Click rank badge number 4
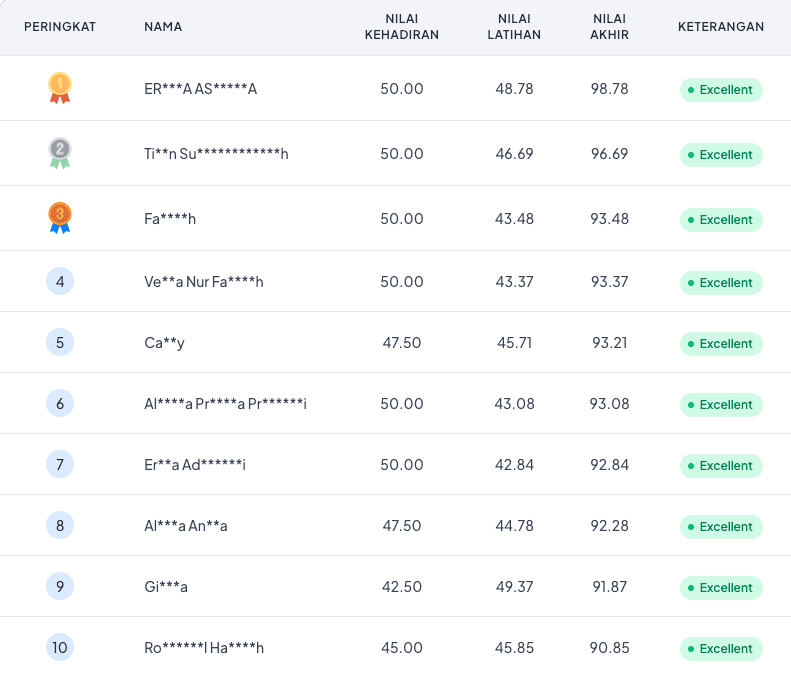This screenshot has width=791, height=676. click(60, 281)
